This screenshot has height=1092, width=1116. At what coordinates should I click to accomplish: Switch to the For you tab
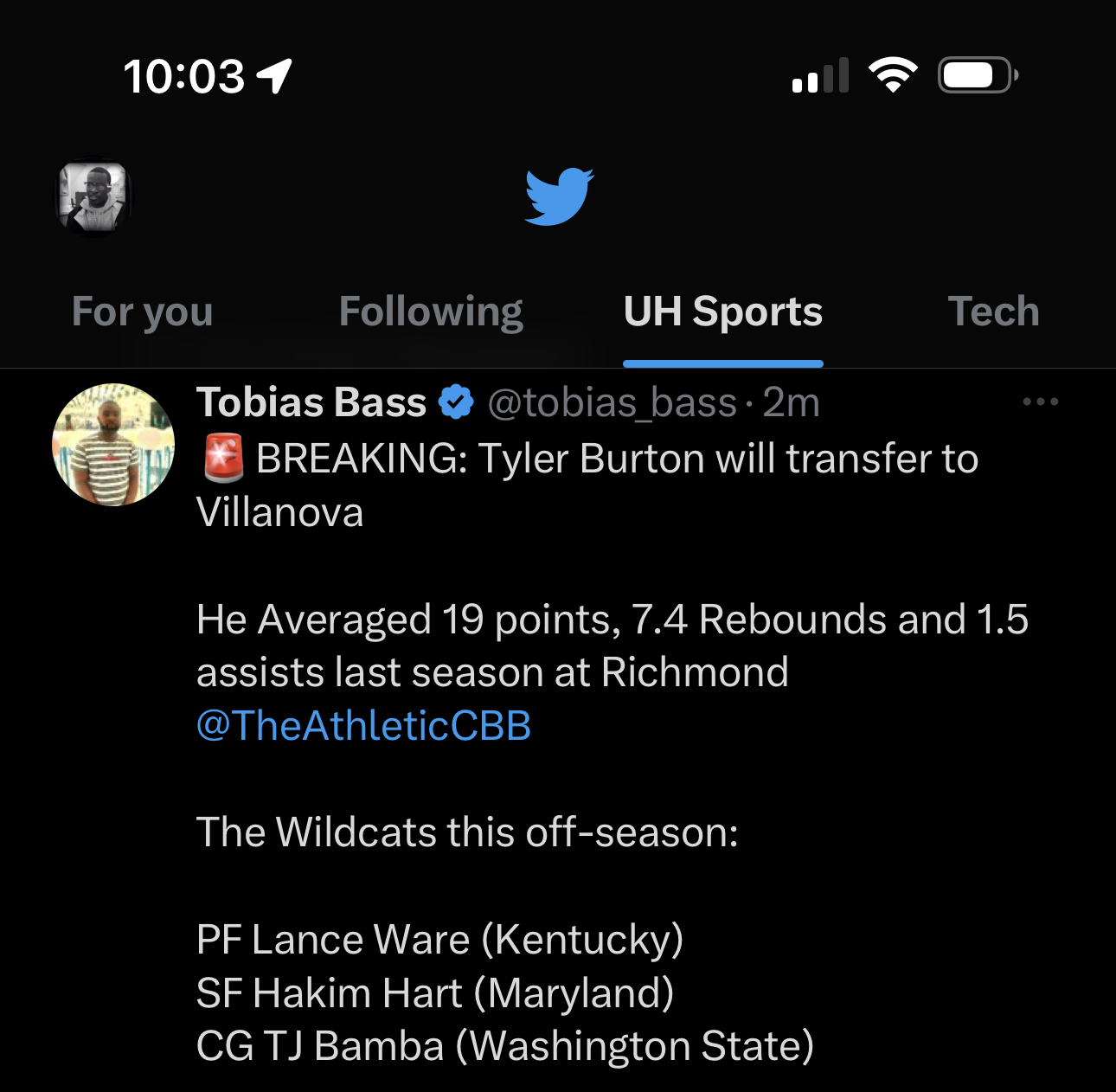(x=143, y=312)
